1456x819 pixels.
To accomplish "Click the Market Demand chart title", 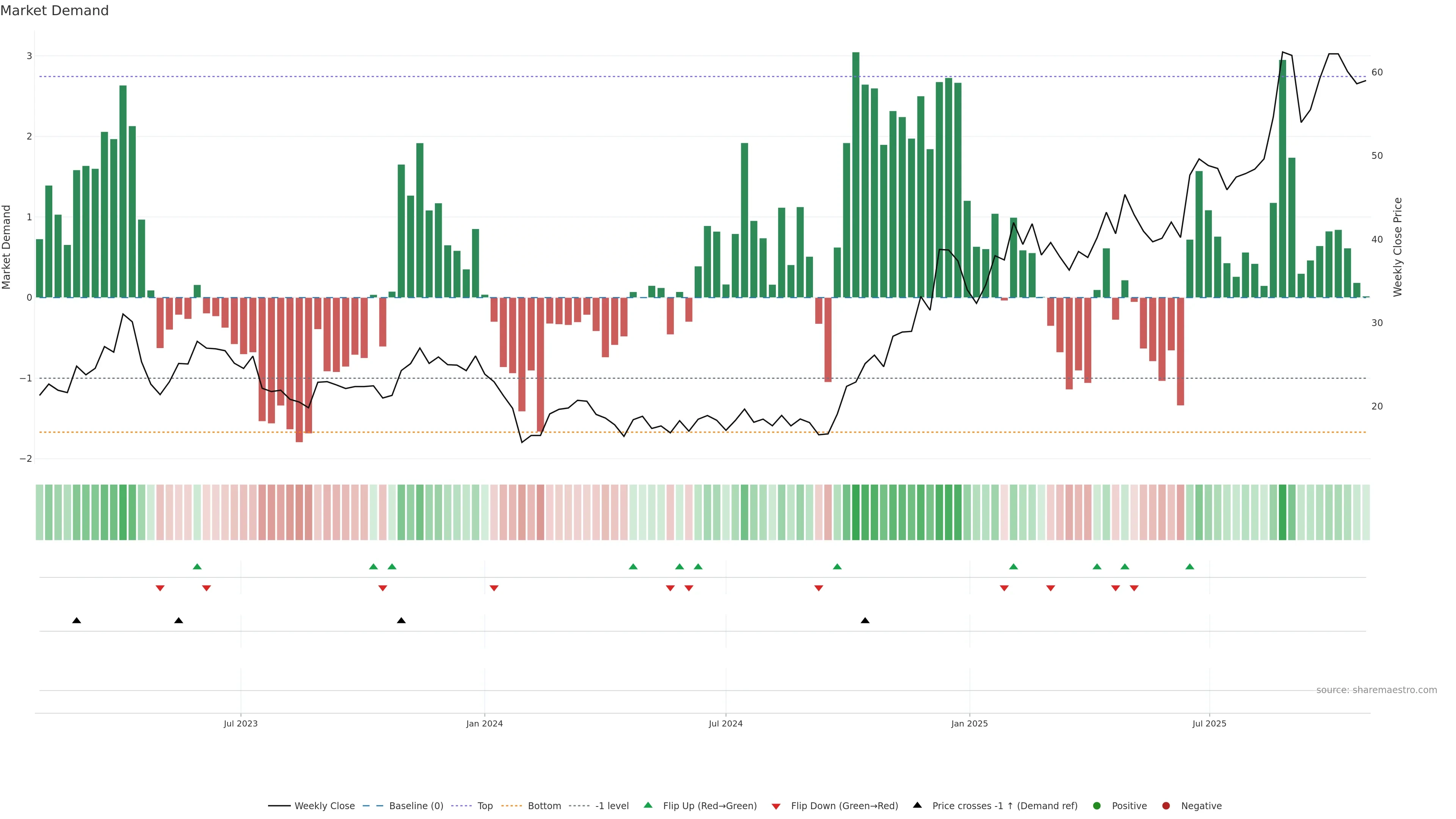I will coord(54,11).
